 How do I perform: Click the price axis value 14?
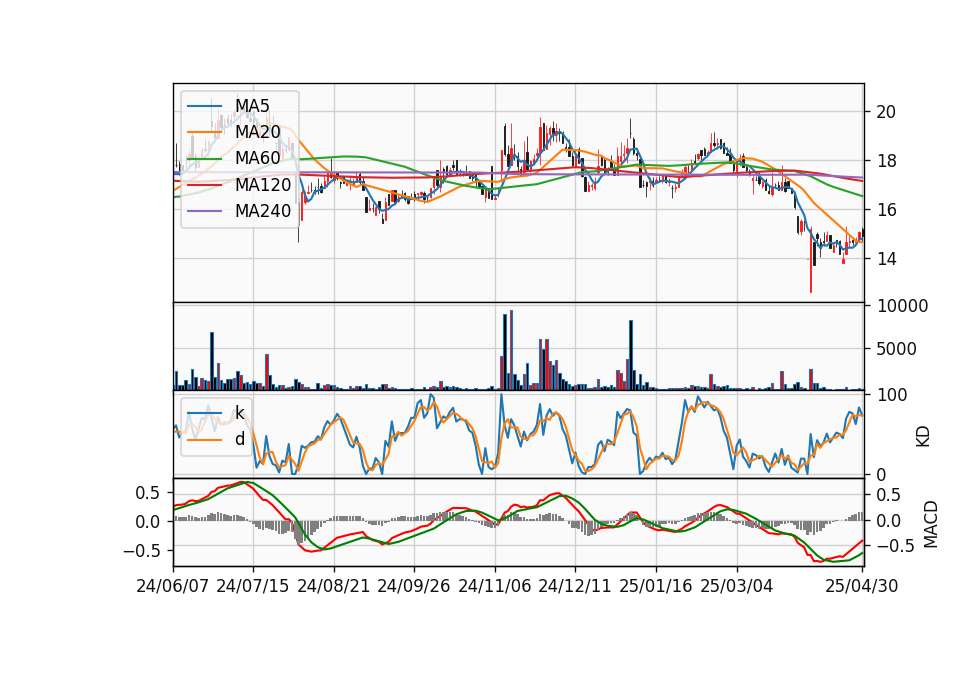(886, 259)
